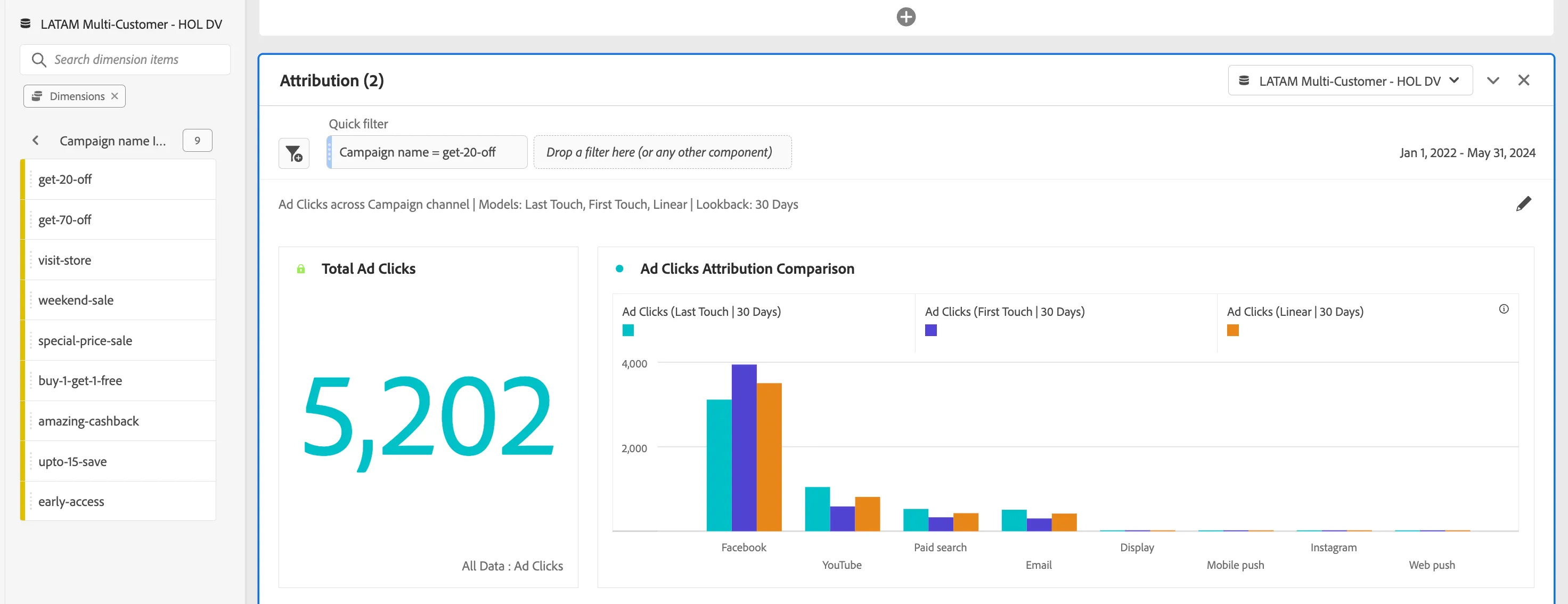1568x604 pixels.
Task: Click the teal dot beside Ad Clicks Attribution Comparison
Action: pyautogui.click(x=619, y=268)
